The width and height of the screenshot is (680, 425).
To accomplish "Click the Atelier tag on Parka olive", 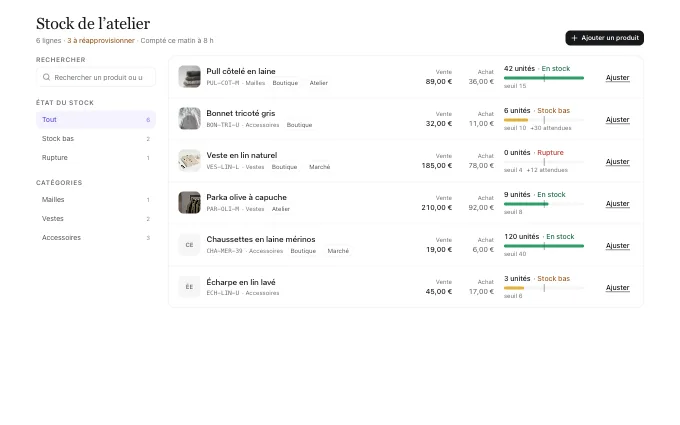I will coord(281,209).
